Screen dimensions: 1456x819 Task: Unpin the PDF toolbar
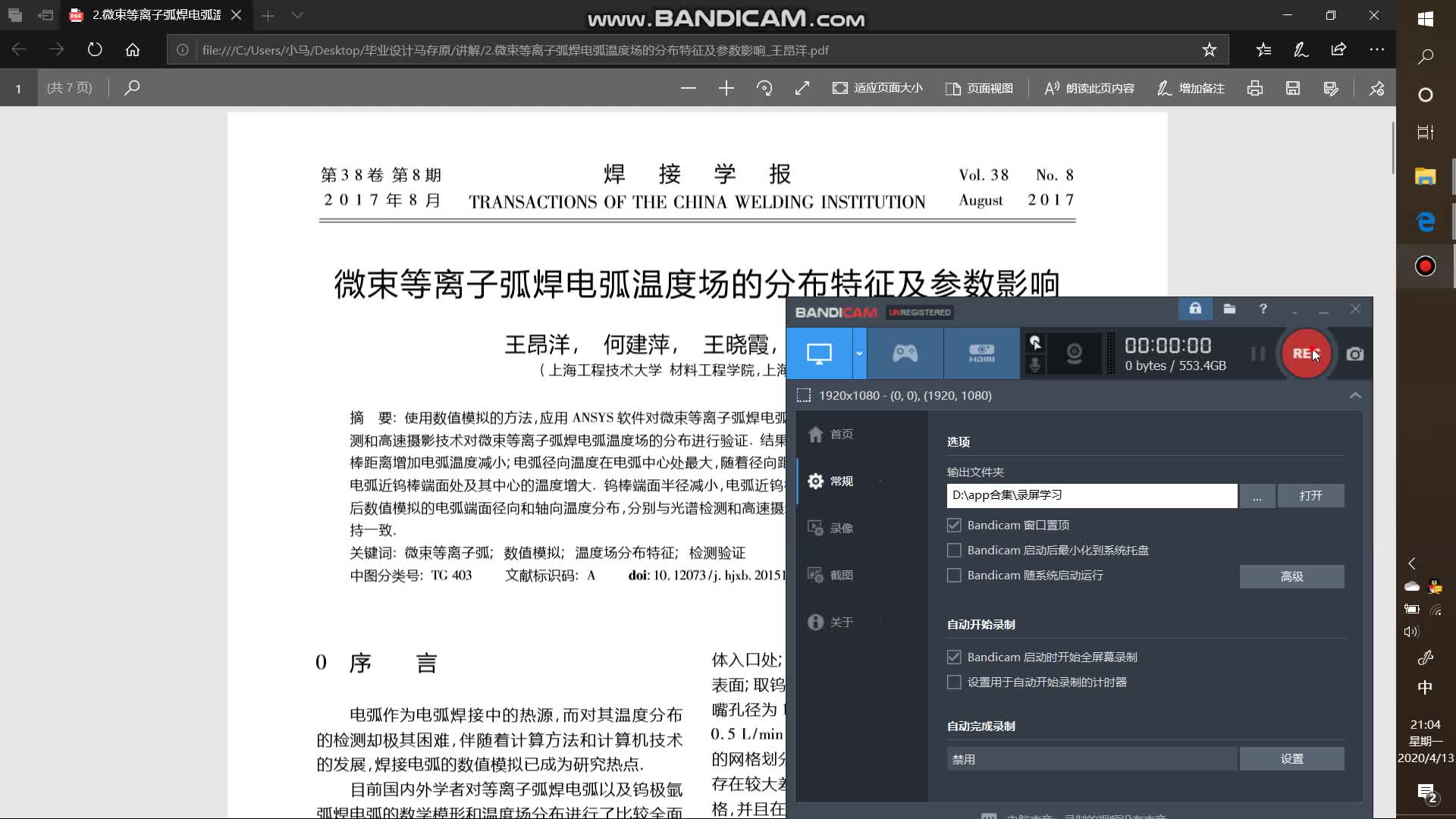(1376, 88)
